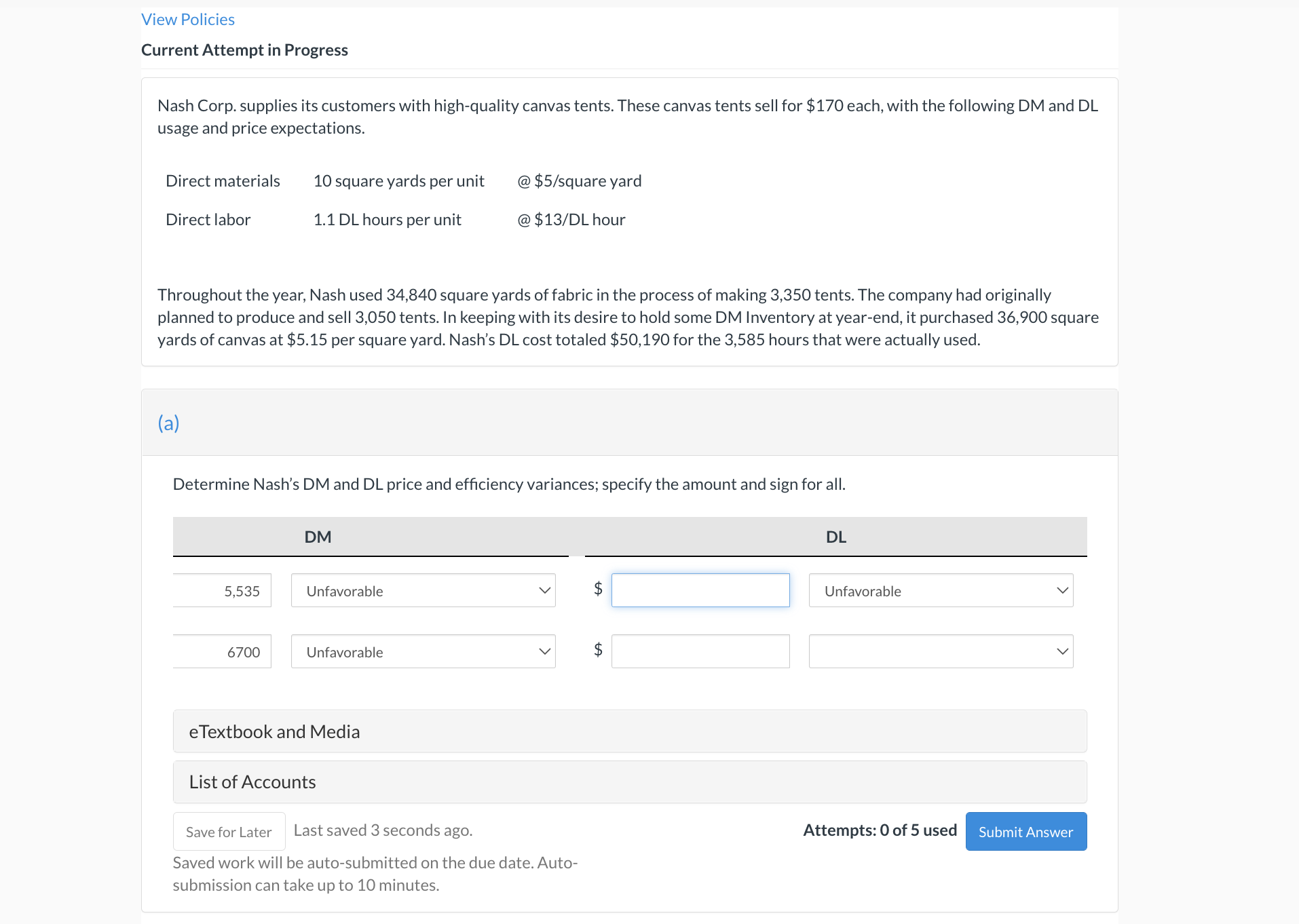Click the Save for Later button
The image size is (1299, 924).
click(229, 831)
